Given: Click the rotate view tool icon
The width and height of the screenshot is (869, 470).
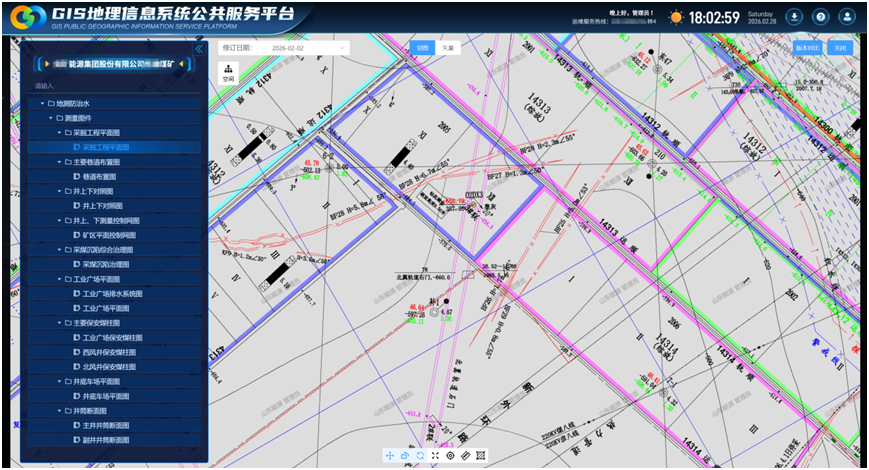Looking at the screenshot, I should pos(405,455).
